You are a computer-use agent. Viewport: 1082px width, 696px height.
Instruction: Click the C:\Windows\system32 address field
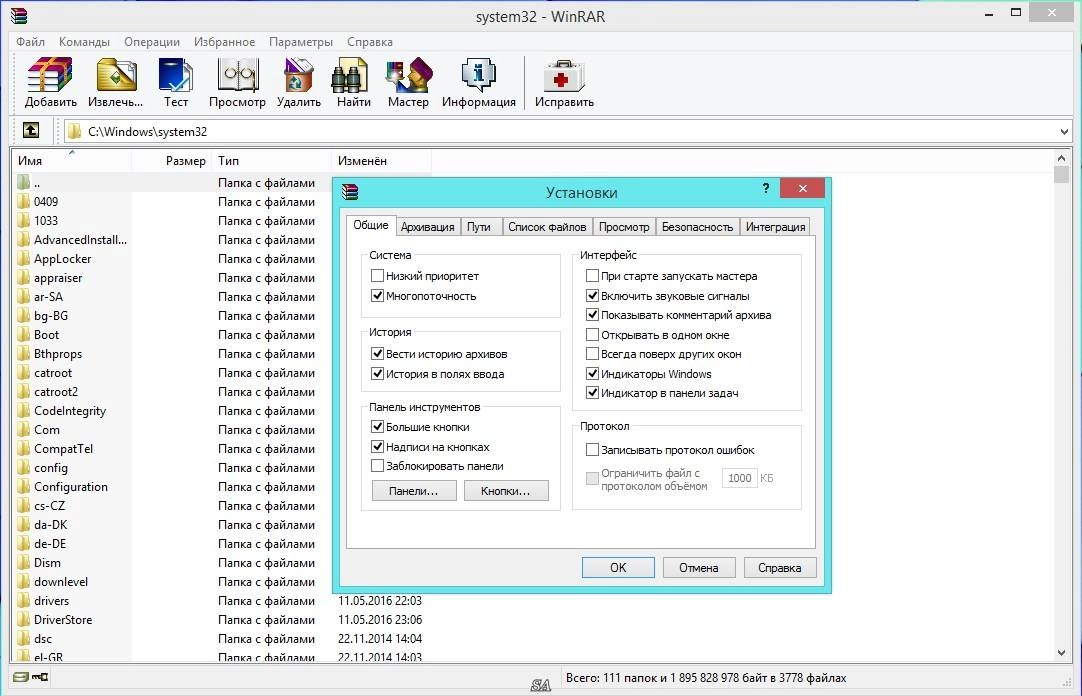pyautogui.click(x=566, y=131)
